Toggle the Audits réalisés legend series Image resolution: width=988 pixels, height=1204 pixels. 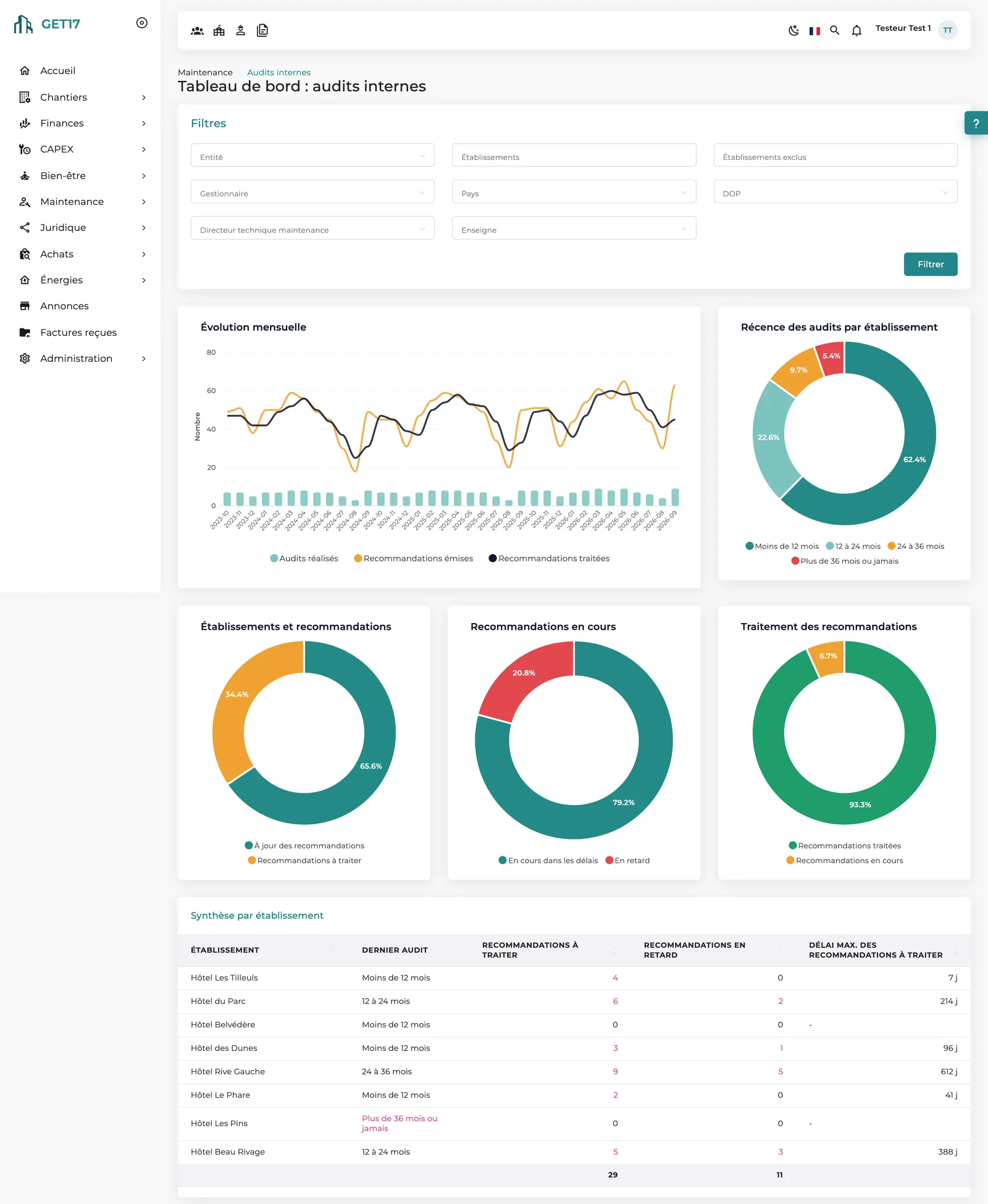point(304,558)
